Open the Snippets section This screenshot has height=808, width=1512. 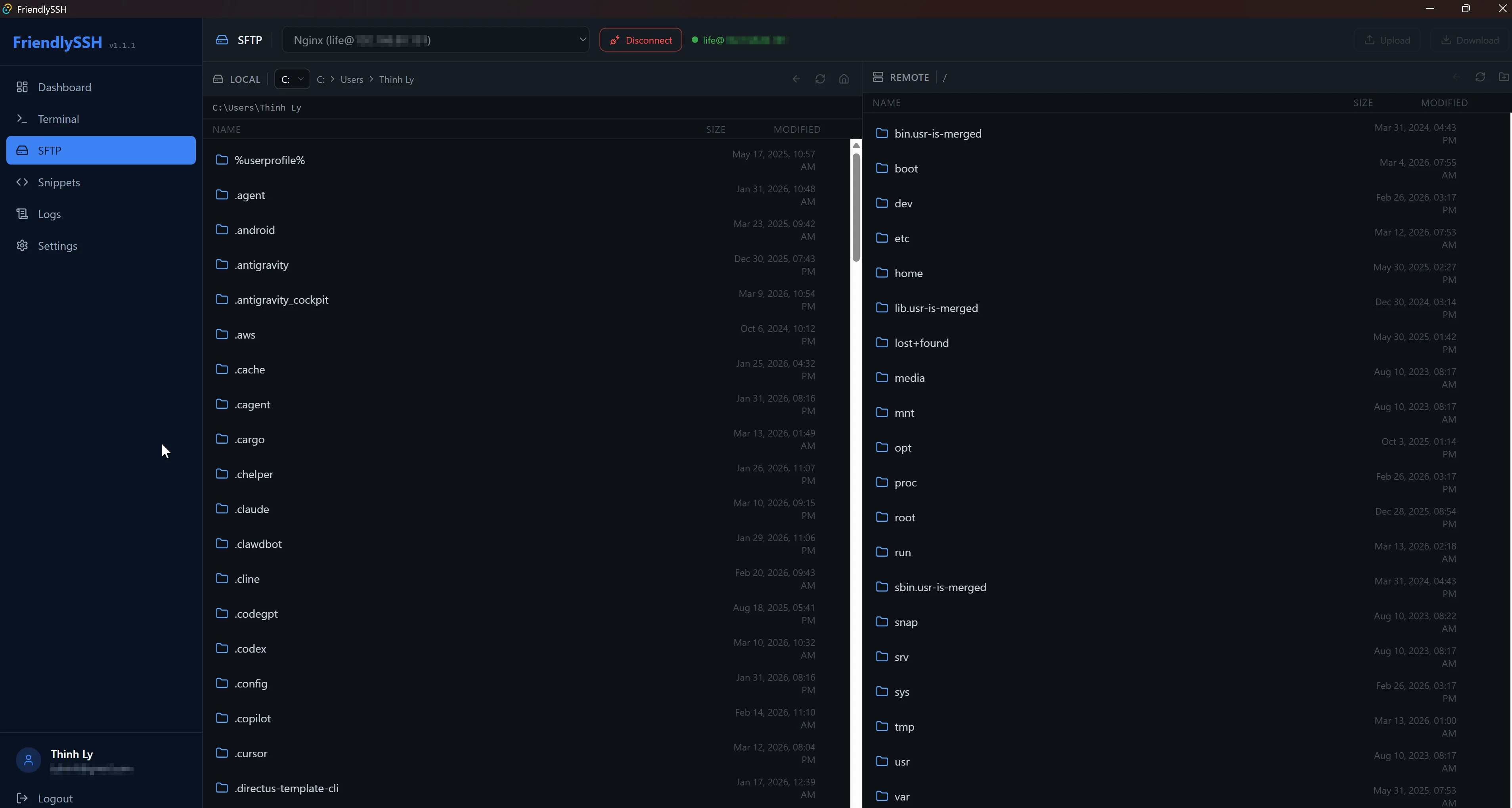(101, 182)
